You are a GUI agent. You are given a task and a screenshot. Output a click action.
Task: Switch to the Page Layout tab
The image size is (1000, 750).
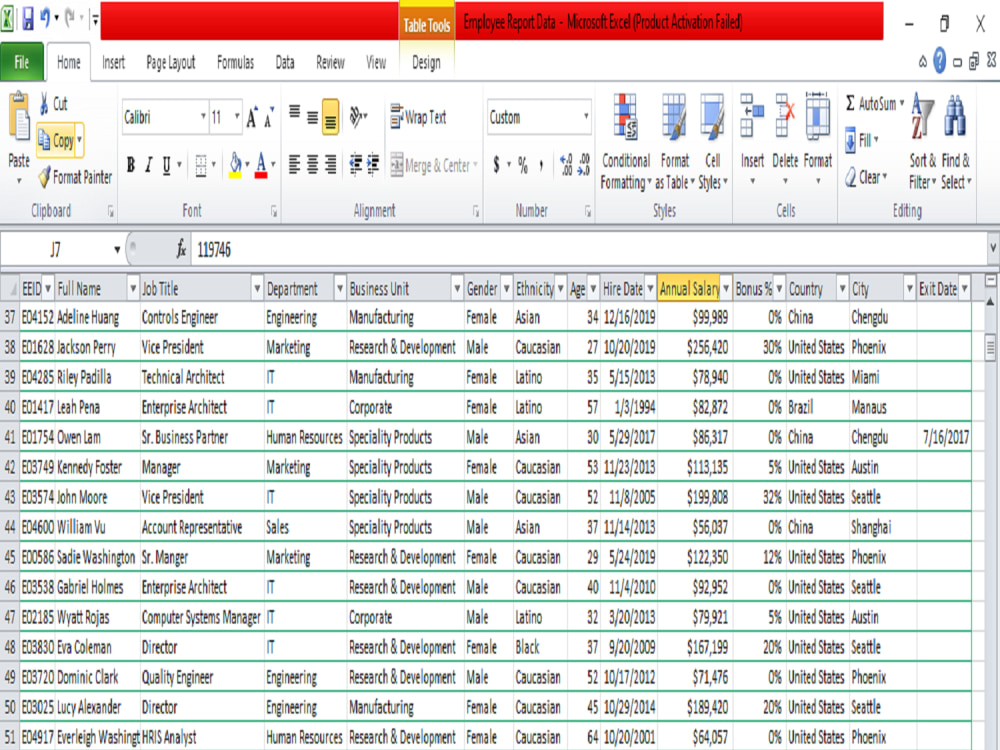click(x=171, y=62)
